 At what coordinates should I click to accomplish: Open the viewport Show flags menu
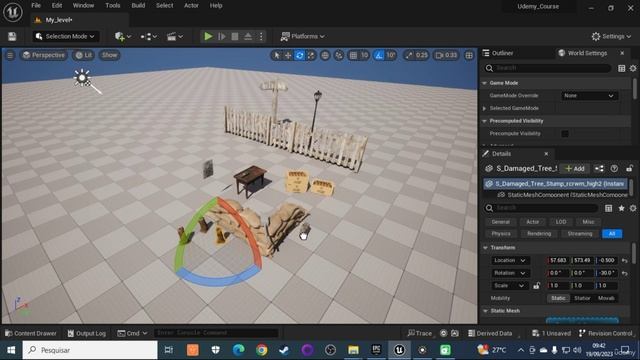pos(109,55)
